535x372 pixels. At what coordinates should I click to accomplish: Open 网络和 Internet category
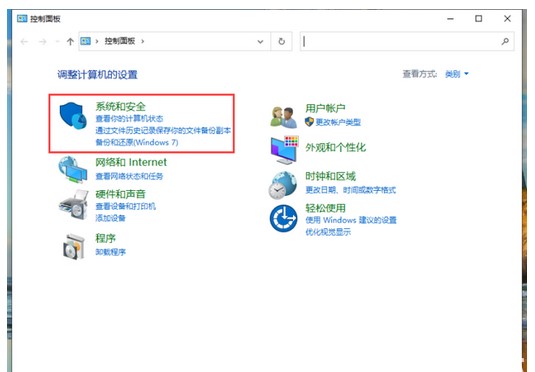[131, 162]
